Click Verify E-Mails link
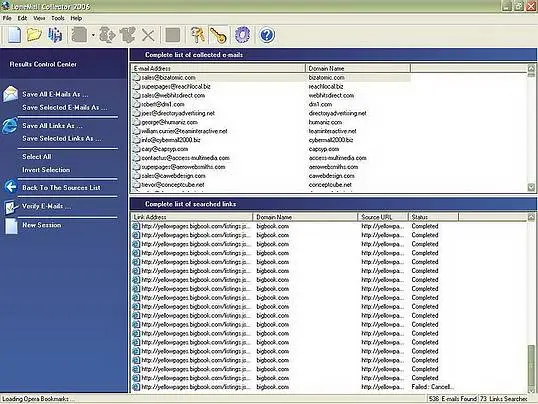 click(46, 206)
